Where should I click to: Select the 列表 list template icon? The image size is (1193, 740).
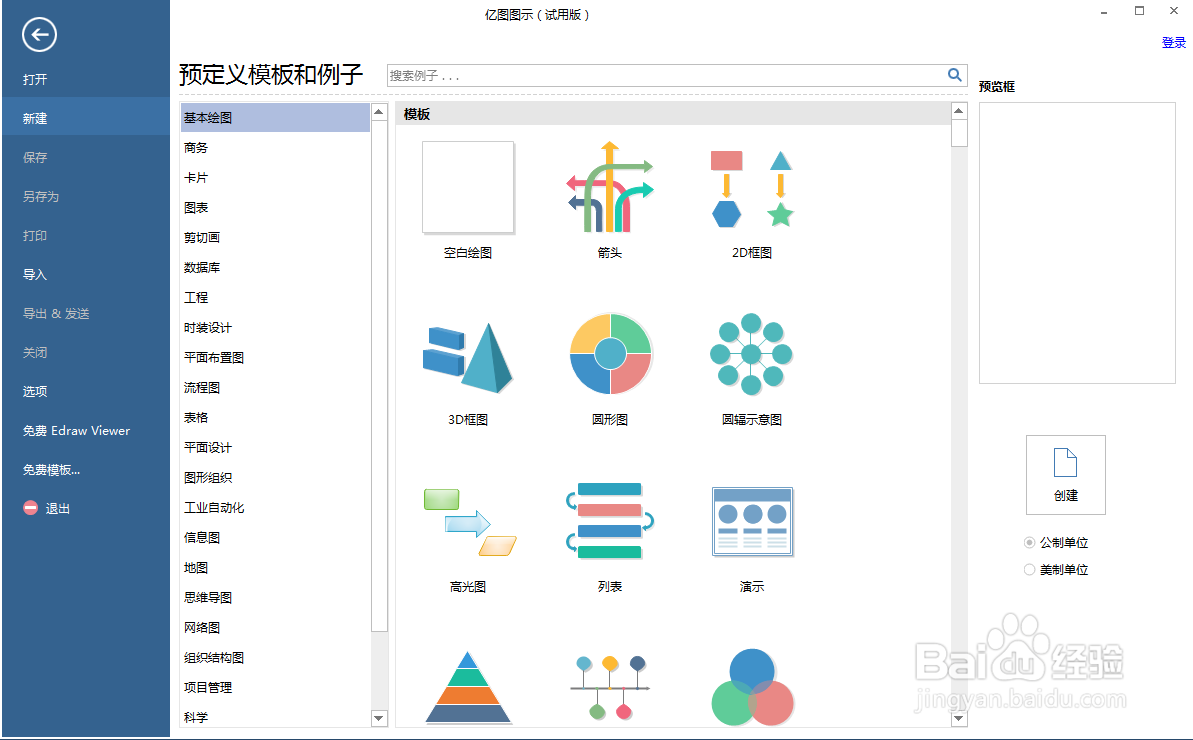tap(609, 521)
